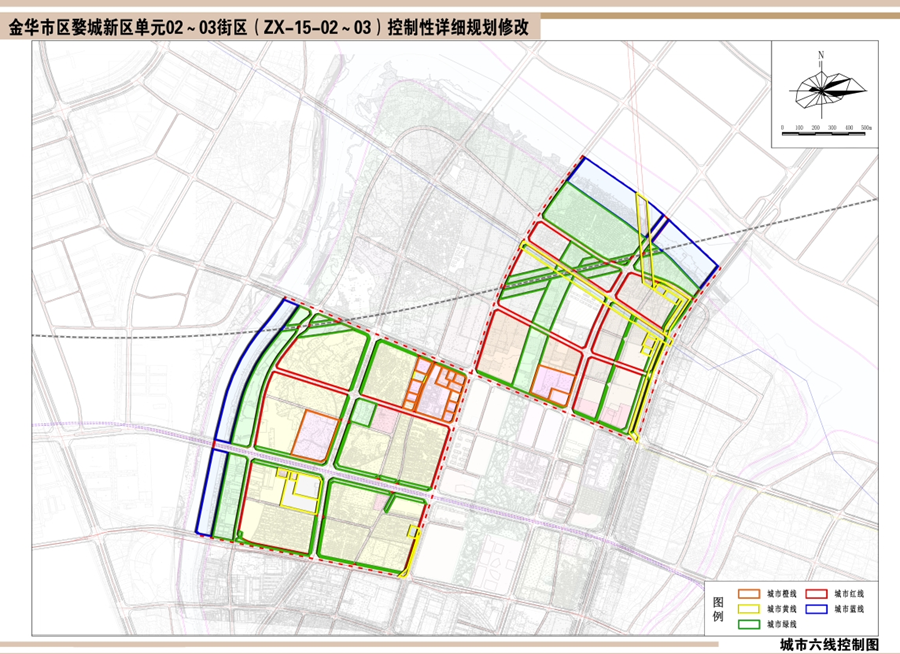Click the 城市蓝线 legend label
Image resolution: width=900 pixels, height=654 pixels.
pos(849,609)
